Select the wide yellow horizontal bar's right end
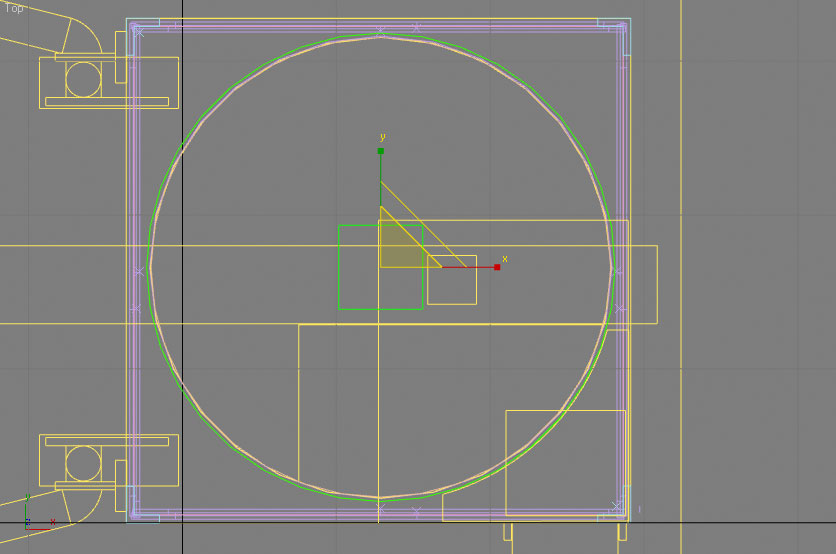This screenshot has height=554, width=836. [x=656, y=285]
